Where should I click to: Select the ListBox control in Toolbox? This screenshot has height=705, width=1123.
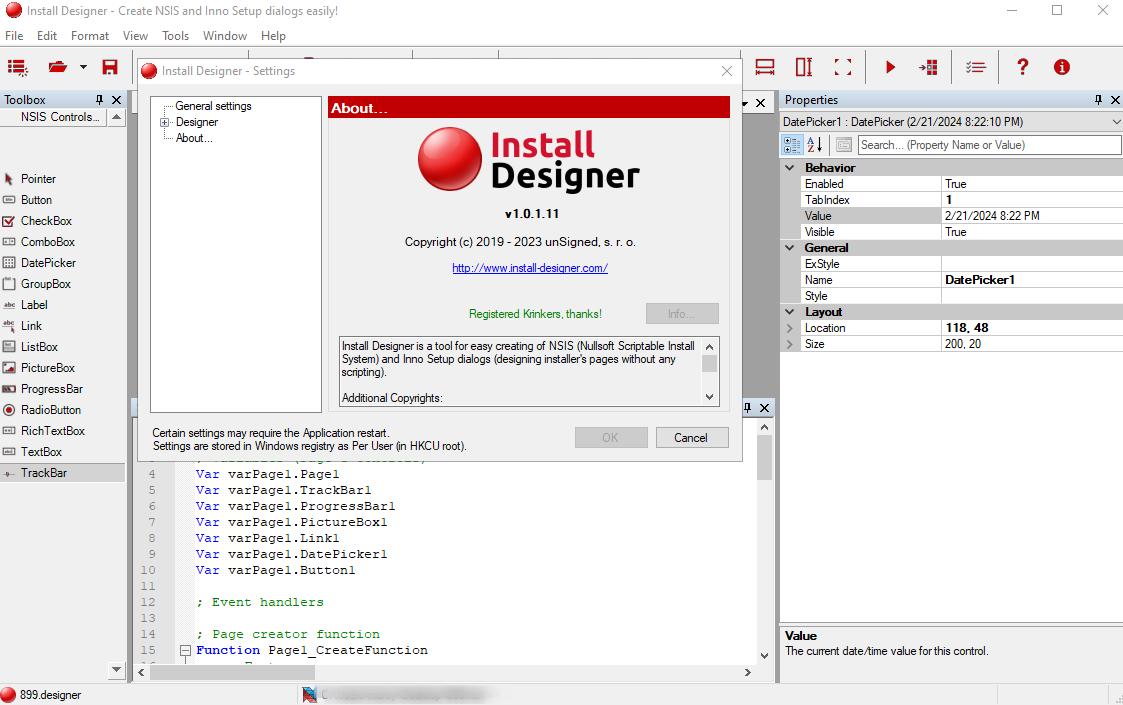39,347
